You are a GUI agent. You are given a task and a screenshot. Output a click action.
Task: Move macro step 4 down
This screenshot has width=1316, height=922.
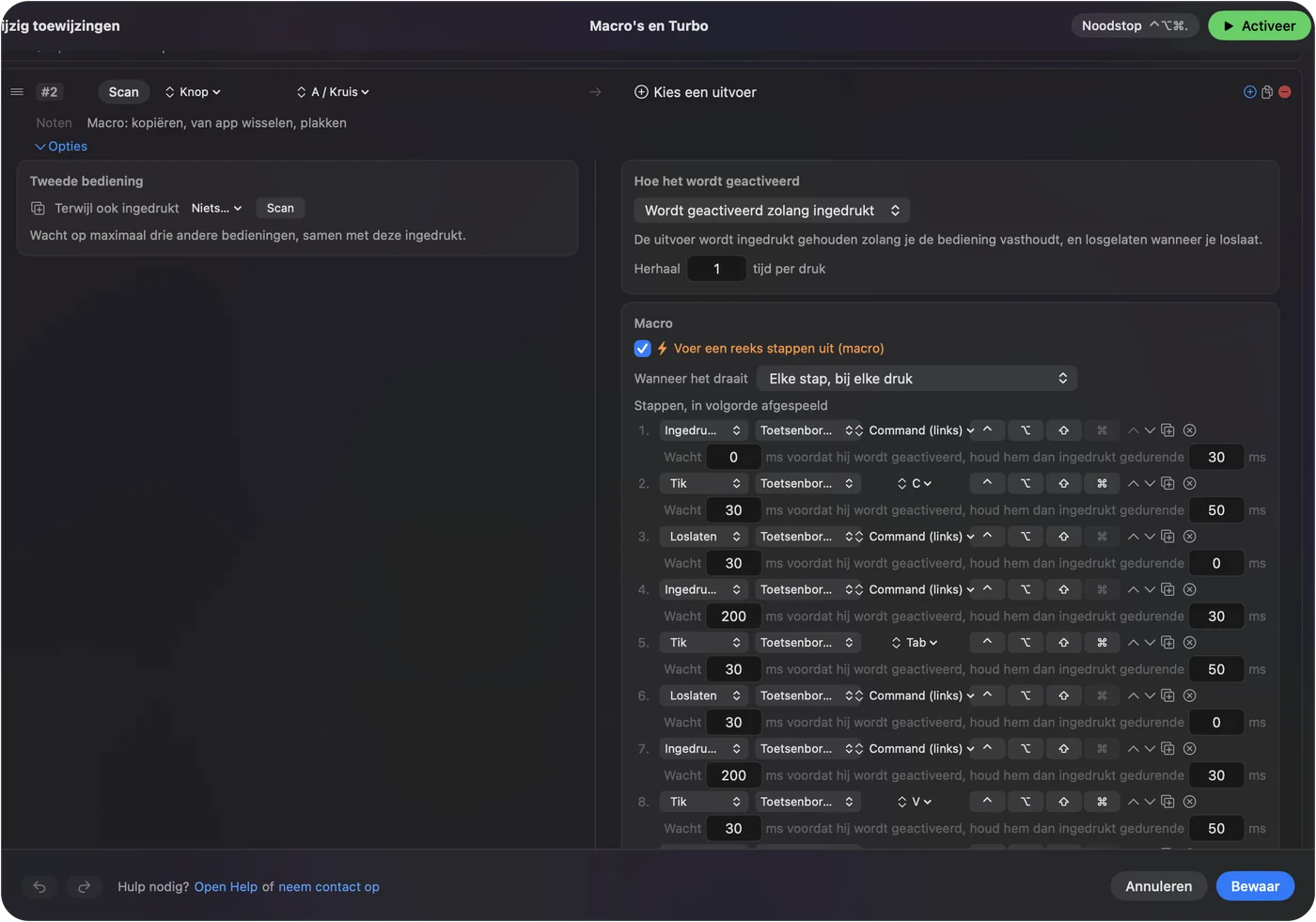[x=1150, y=589]
